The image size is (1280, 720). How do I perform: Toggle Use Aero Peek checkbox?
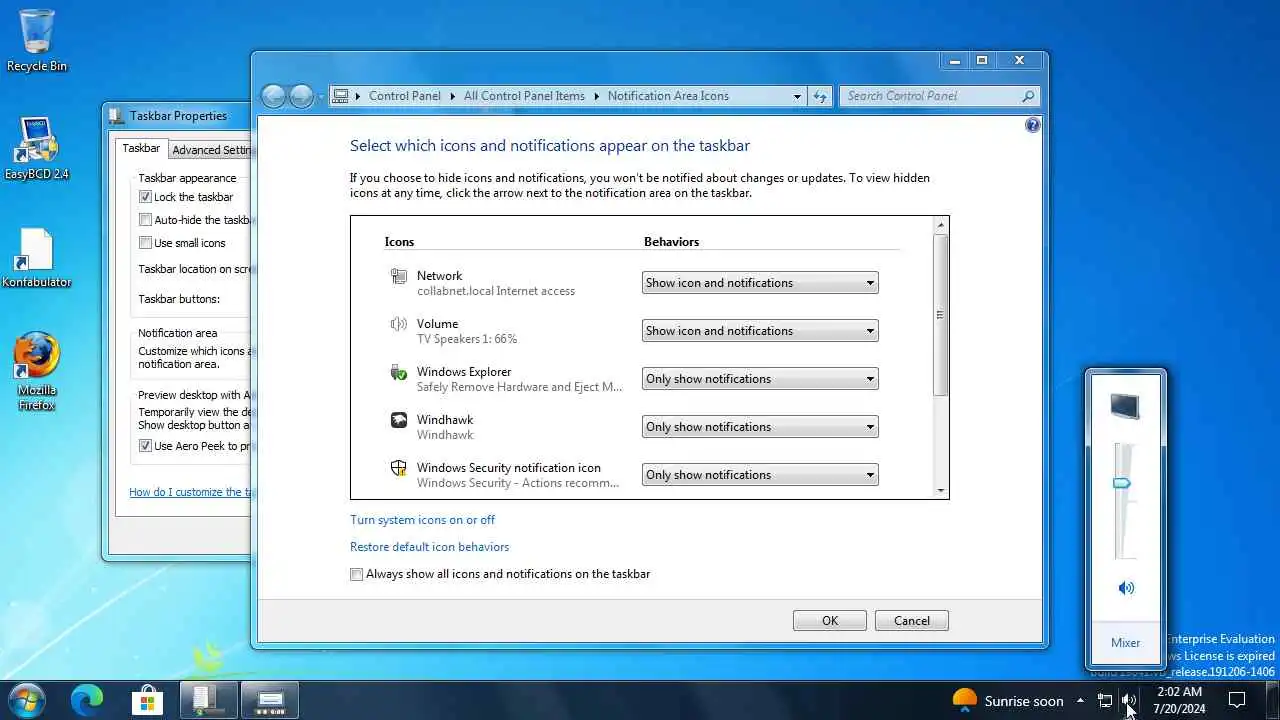[145, 446]
